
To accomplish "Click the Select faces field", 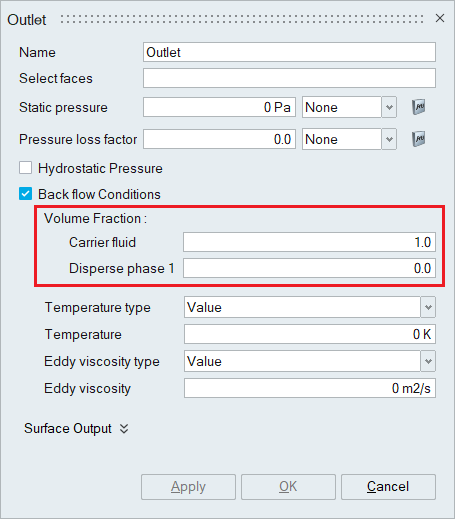I will (289, 78).
